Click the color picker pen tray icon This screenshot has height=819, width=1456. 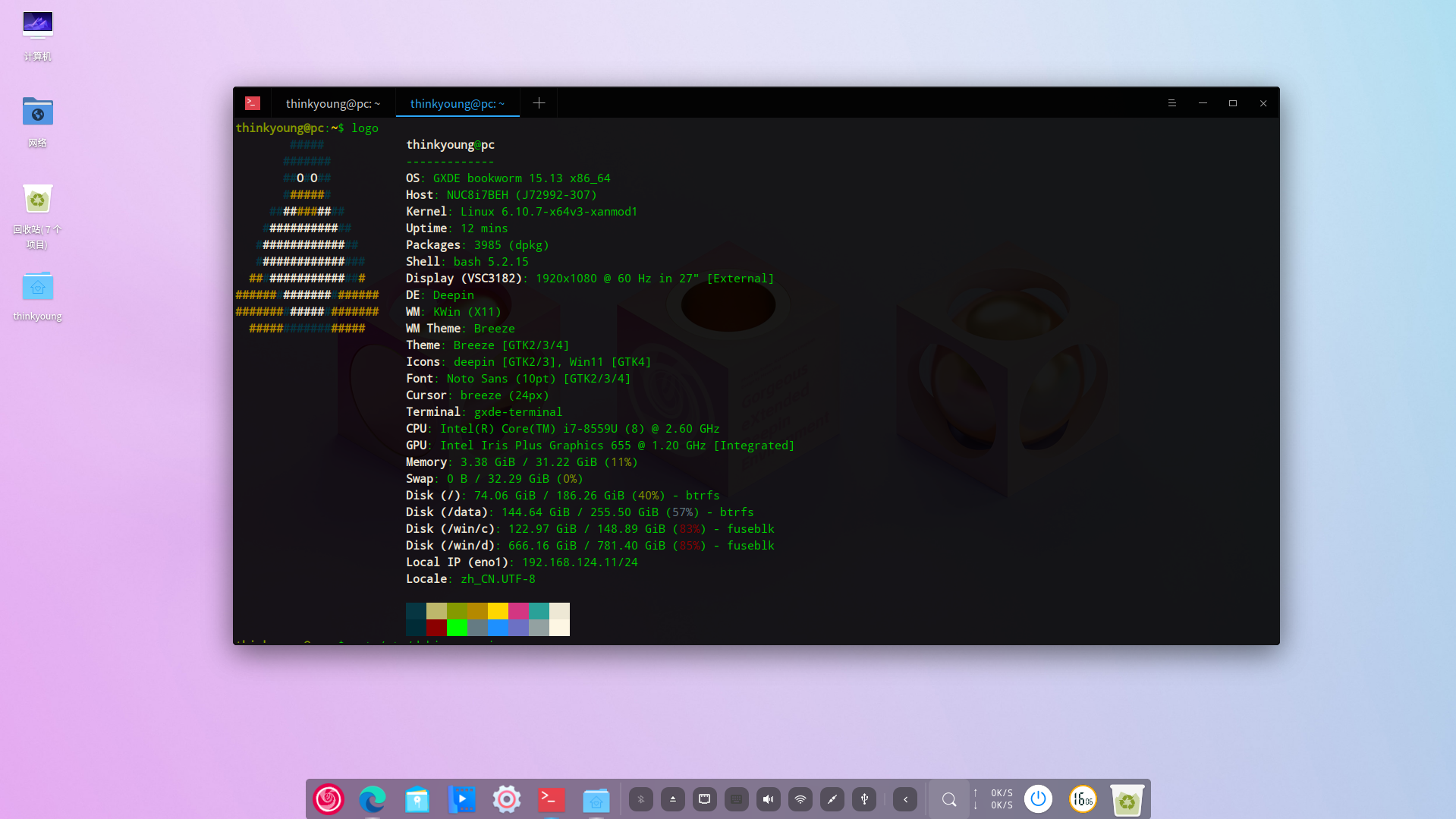click(832, 799)
